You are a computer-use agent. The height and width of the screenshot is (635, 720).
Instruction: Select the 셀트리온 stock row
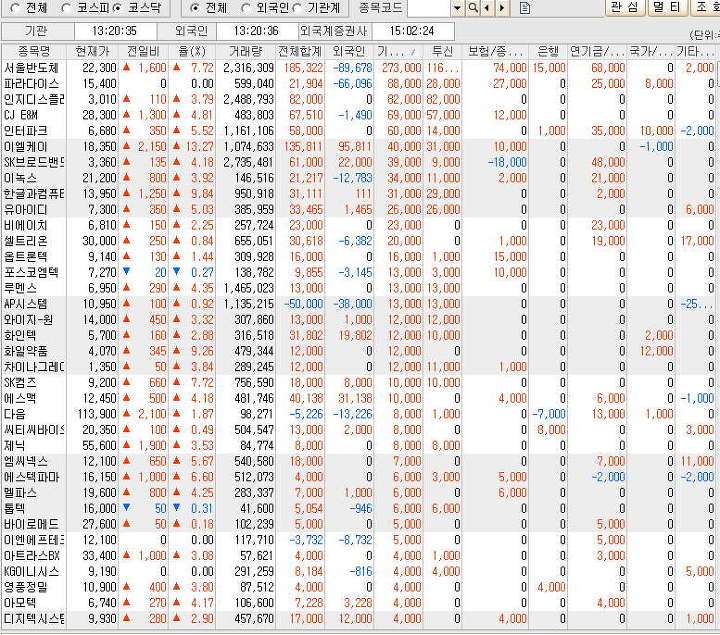tap(359, 241)
